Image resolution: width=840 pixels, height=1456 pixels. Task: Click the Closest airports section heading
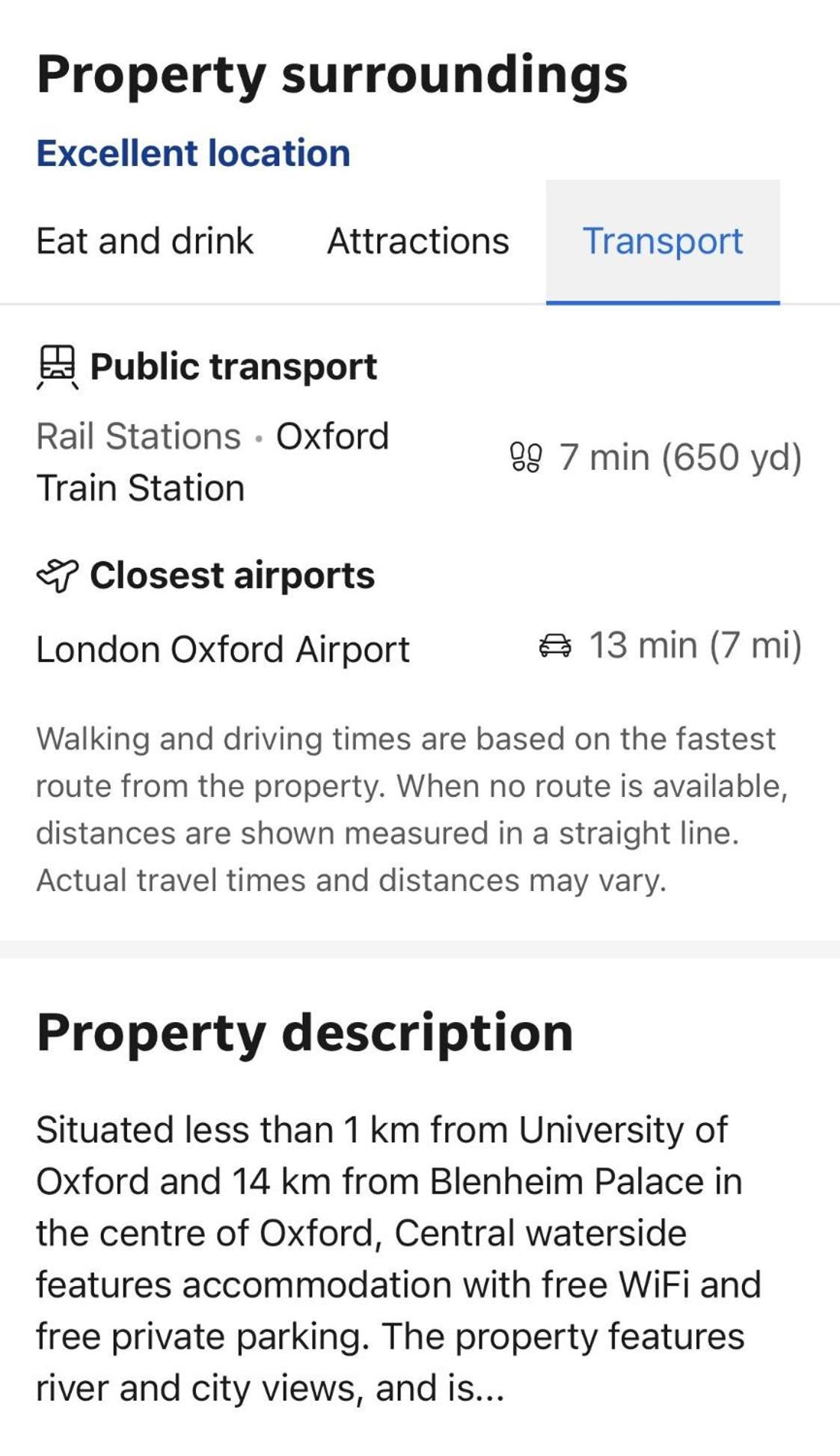coord(232,575)
